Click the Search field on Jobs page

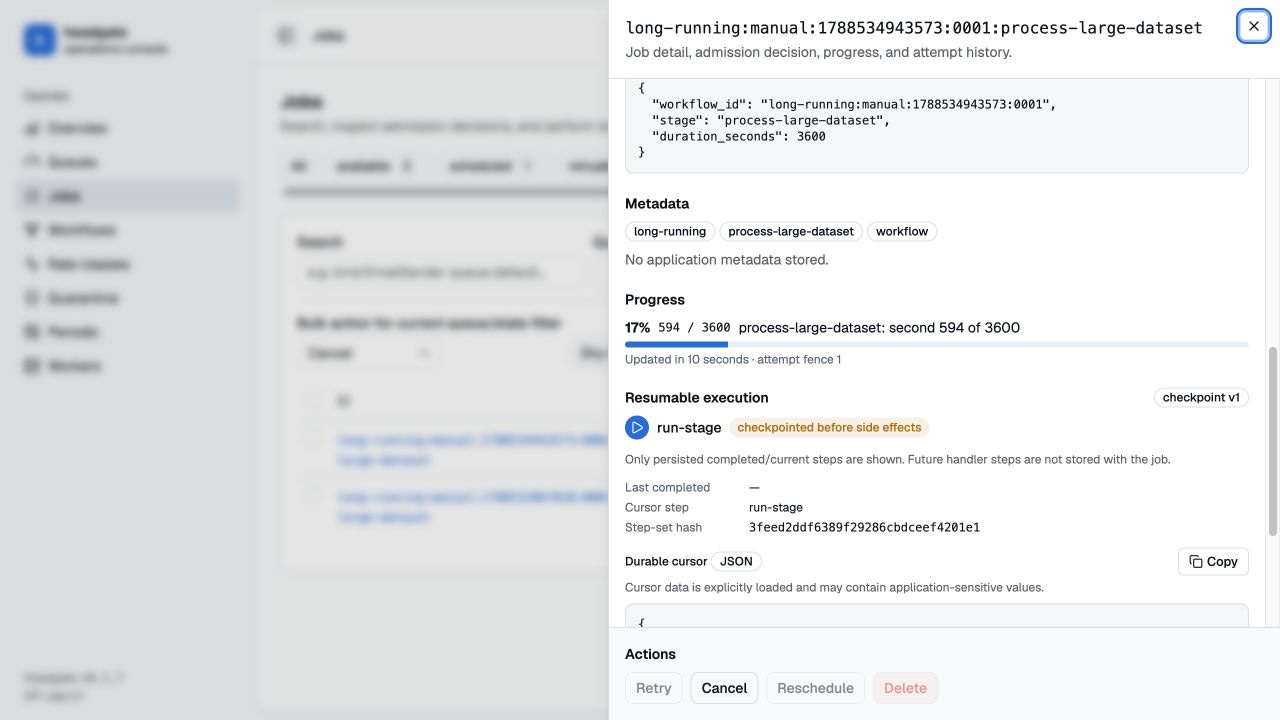coord(440,272)
